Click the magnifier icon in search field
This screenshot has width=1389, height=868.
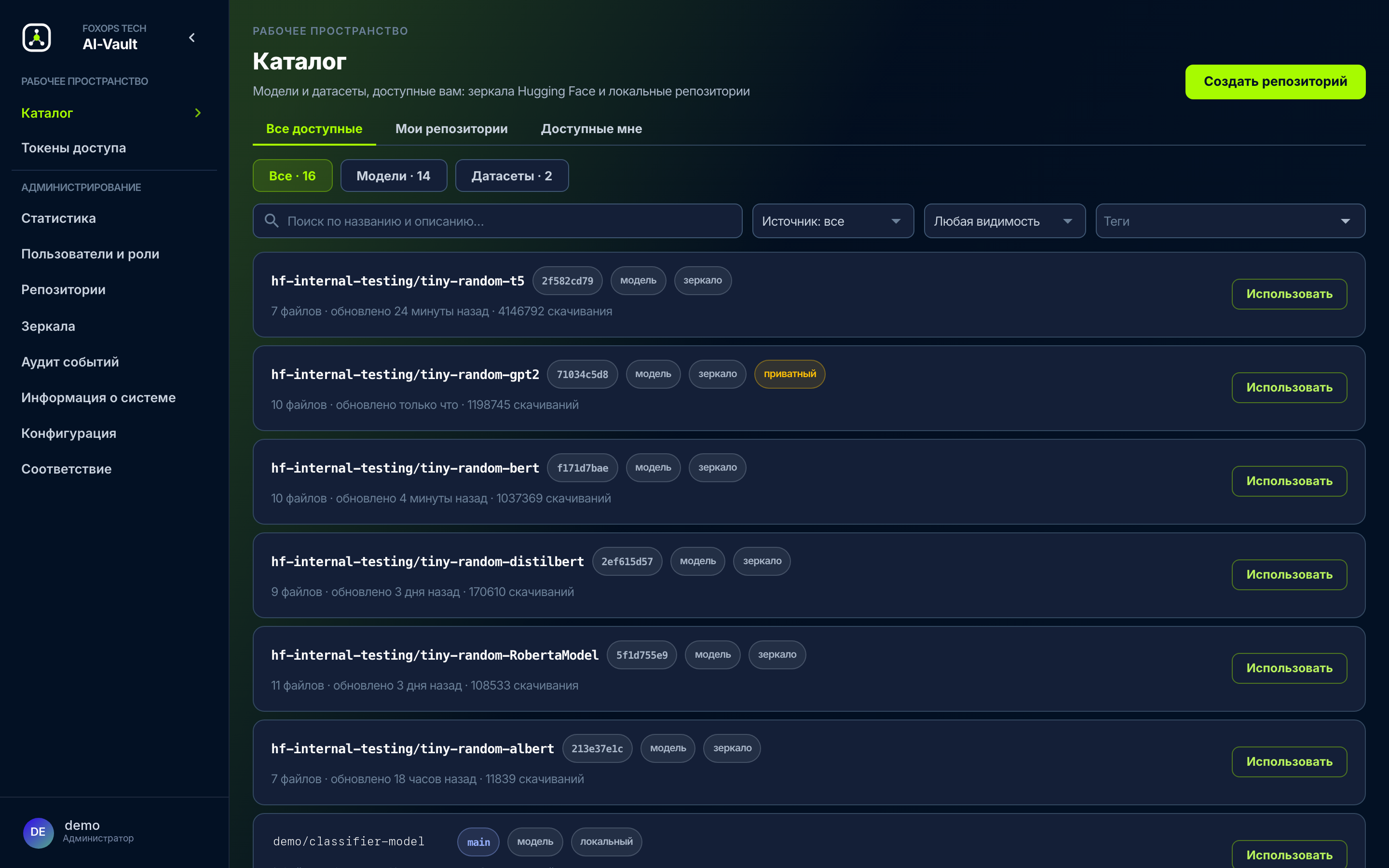pos(272,221)
